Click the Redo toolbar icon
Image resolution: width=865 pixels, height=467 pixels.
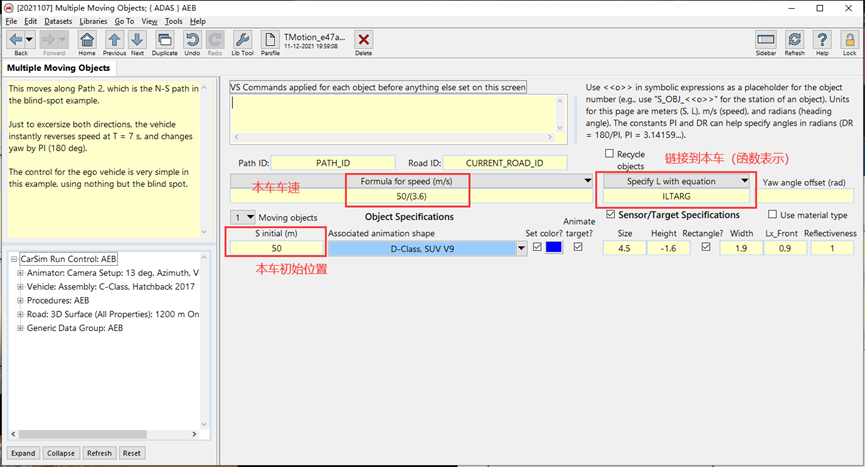215,40
